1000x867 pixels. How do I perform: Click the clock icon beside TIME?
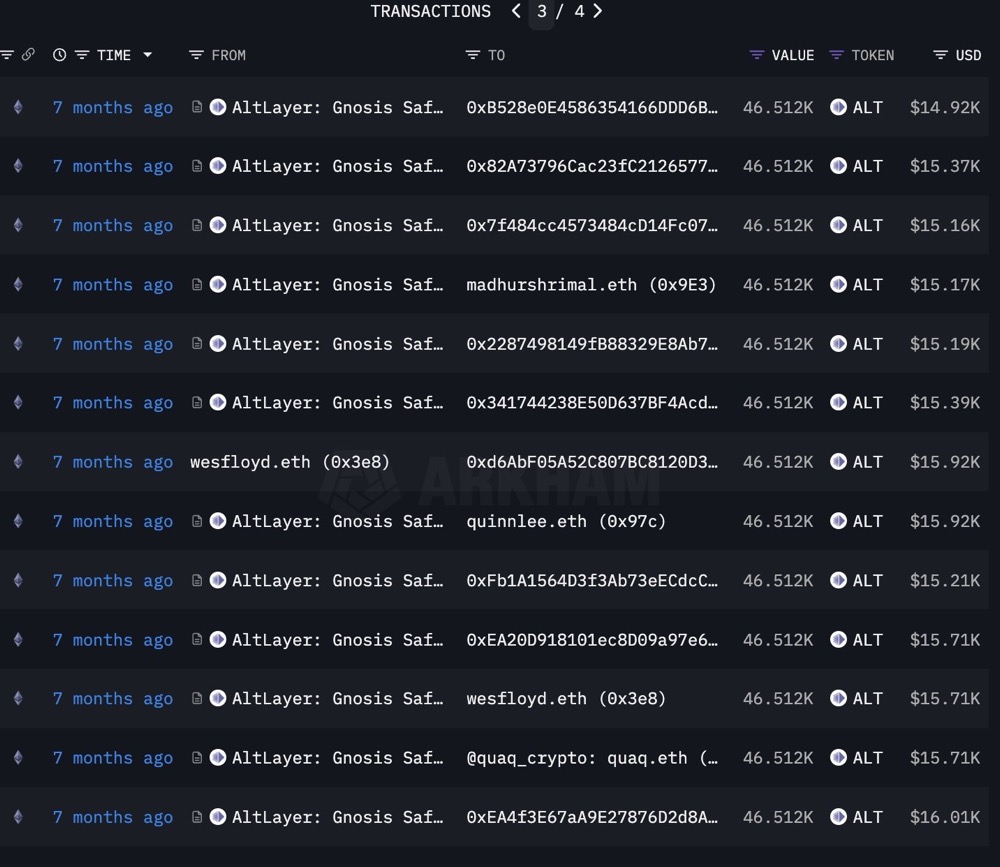tap(60, 55)
